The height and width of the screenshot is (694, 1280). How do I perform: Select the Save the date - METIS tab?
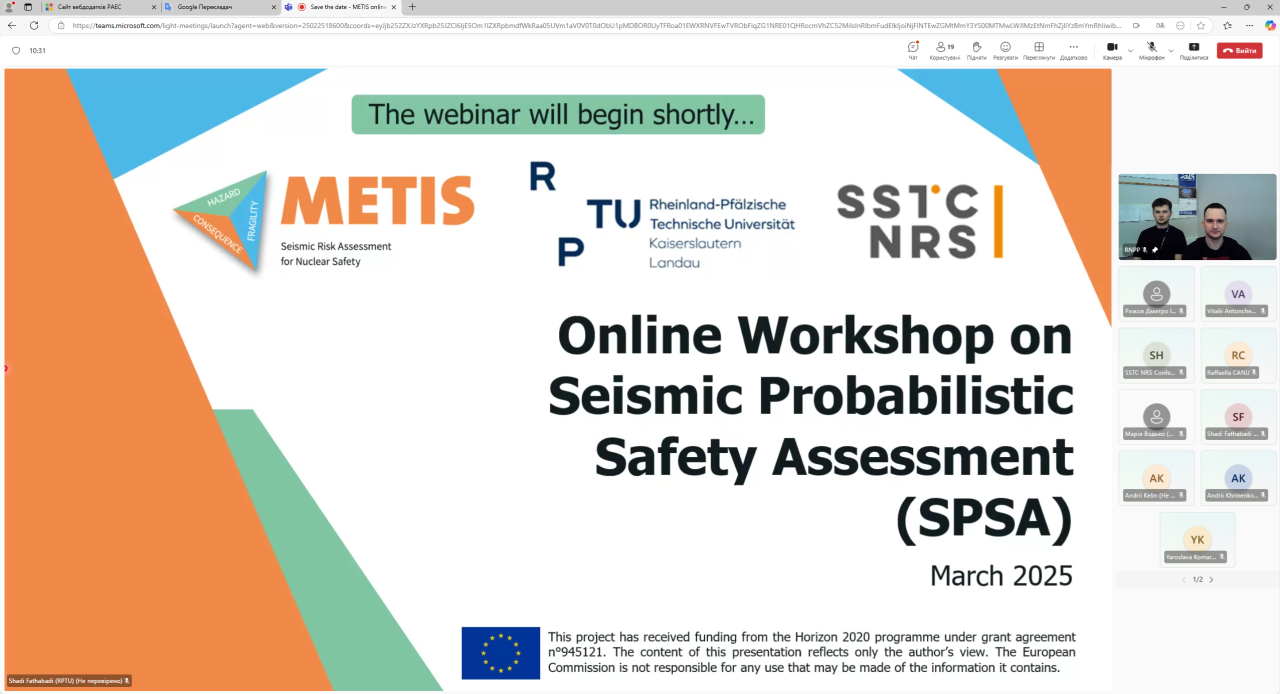[x=341, y=7]
